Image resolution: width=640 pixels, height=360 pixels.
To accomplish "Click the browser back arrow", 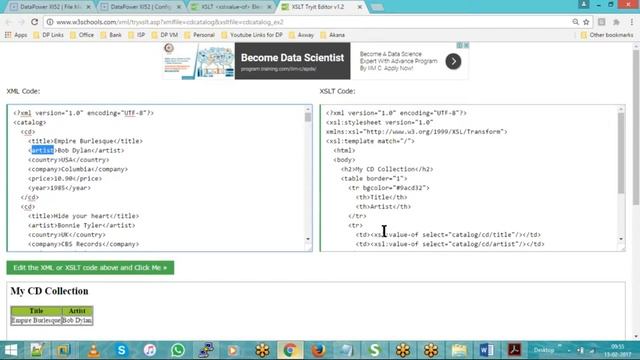I will point(9,22).
